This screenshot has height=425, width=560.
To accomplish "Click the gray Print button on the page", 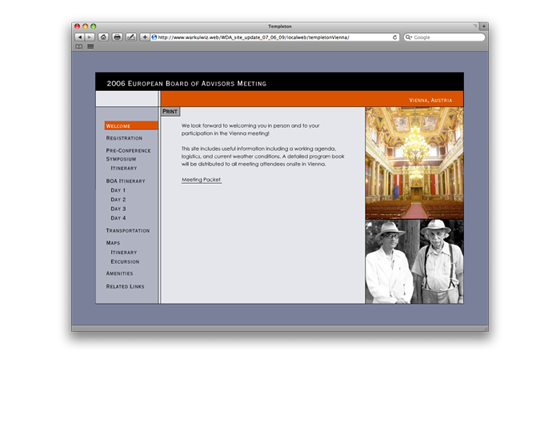I will (170, 111).
